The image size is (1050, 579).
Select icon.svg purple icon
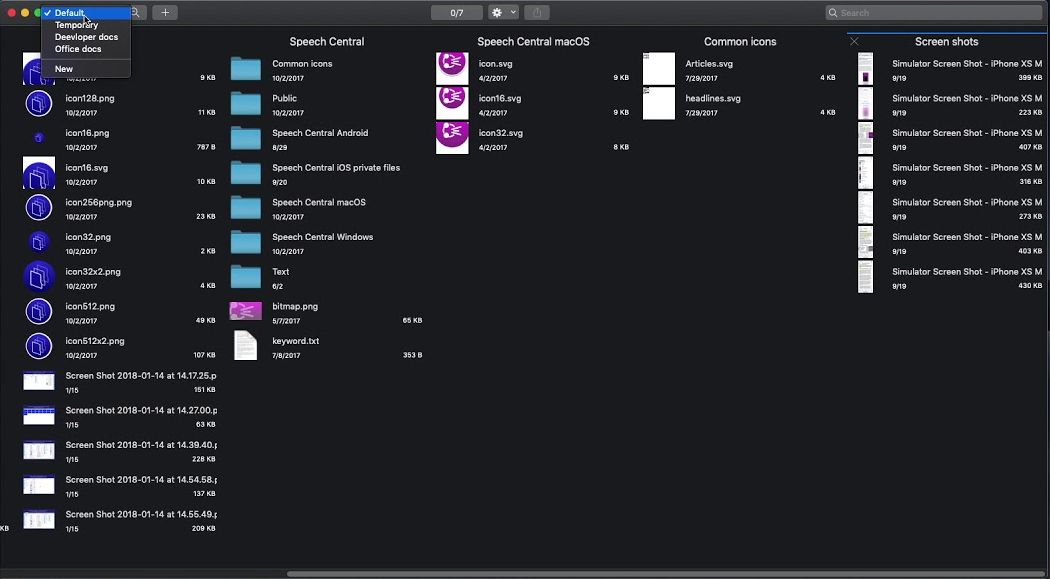(x=452, y=69)
